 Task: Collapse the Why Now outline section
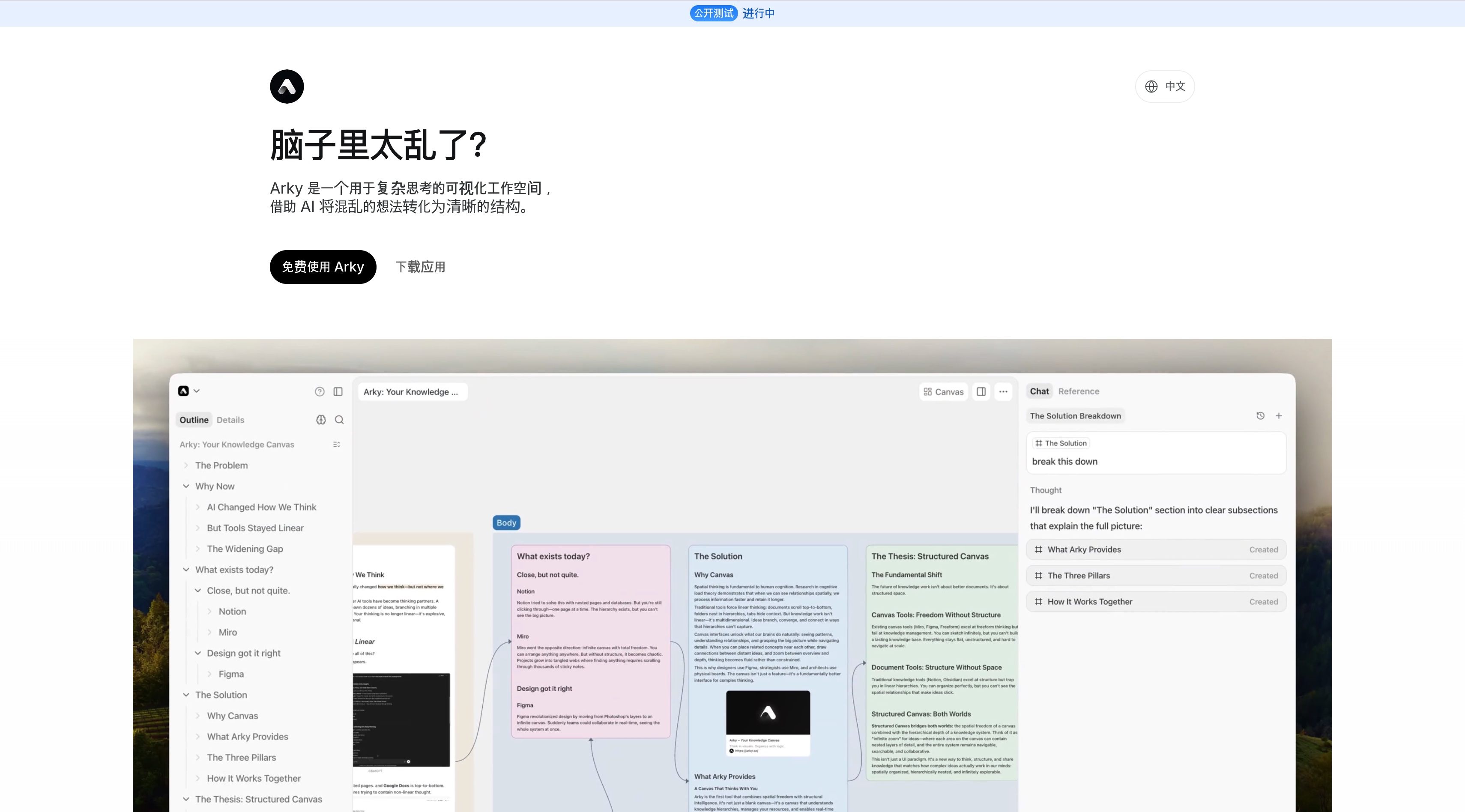click(x=186, y=486)
